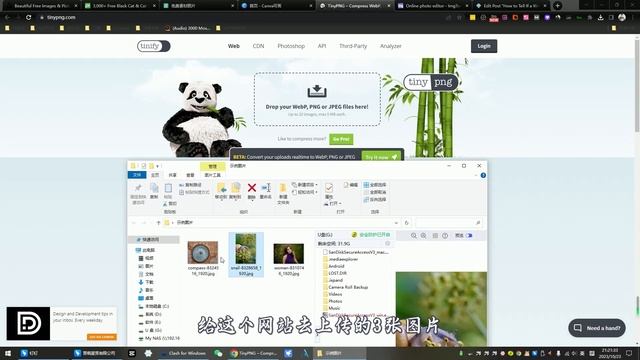Open the Web tab on TinyPNG navigation
This screenshot has height=360, width=640.
pos(233,46)
